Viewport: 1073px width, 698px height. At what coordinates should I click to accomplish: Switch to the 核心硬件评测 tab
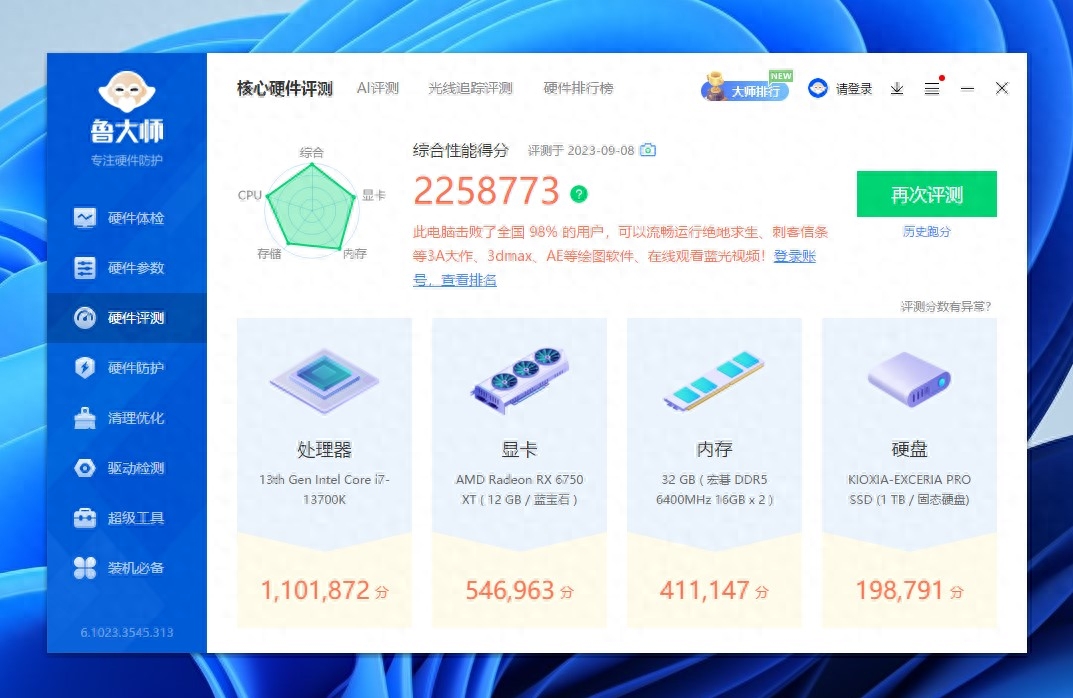pos(285,88)
